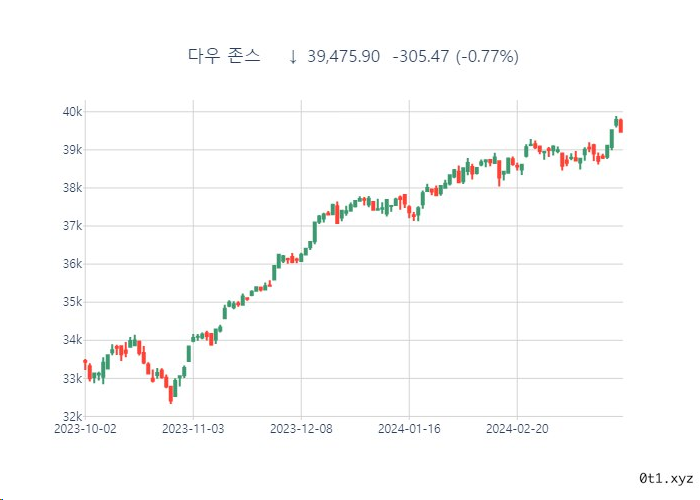
Task: Click the 40k y-axis label
Action: click(x=72, y=112)
